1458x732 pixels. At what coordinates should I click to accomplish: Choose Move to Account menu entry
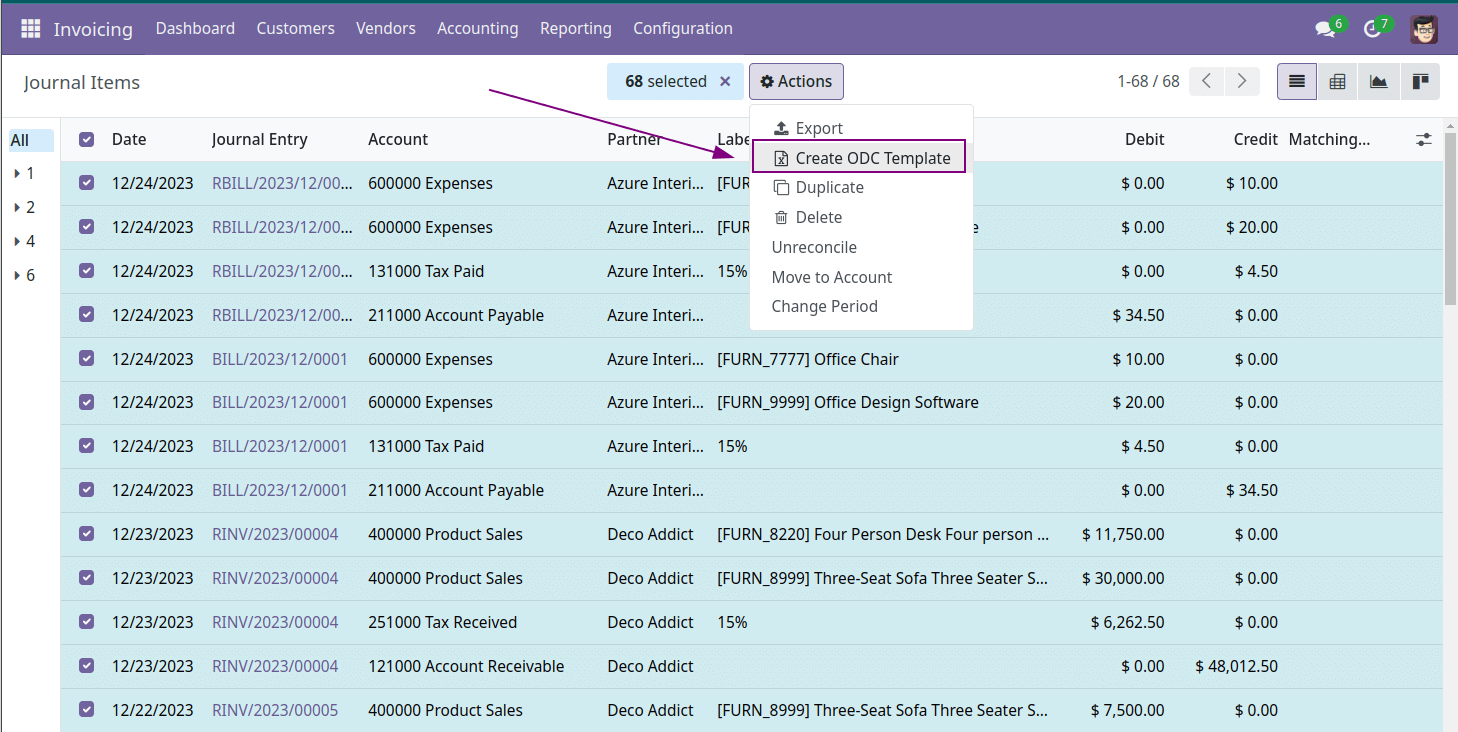tap(831, 277)
